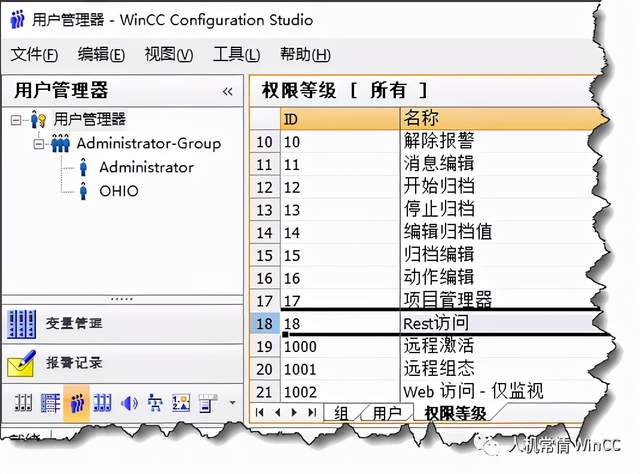The width and height of the screenshot is (640, 474).
Task: Open the 变量管理 navigation button
Action: (x=122, y=324)
